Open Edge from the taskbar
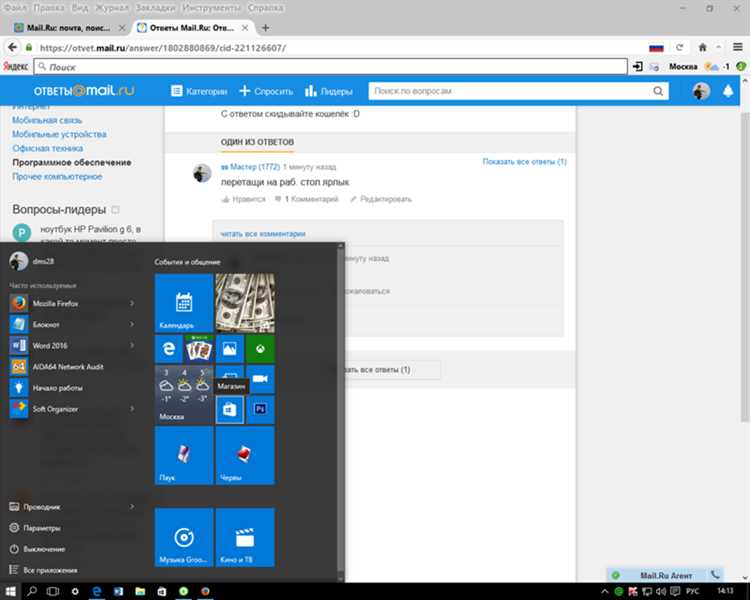This screenshot has width=750, height=600. (97, 591)
